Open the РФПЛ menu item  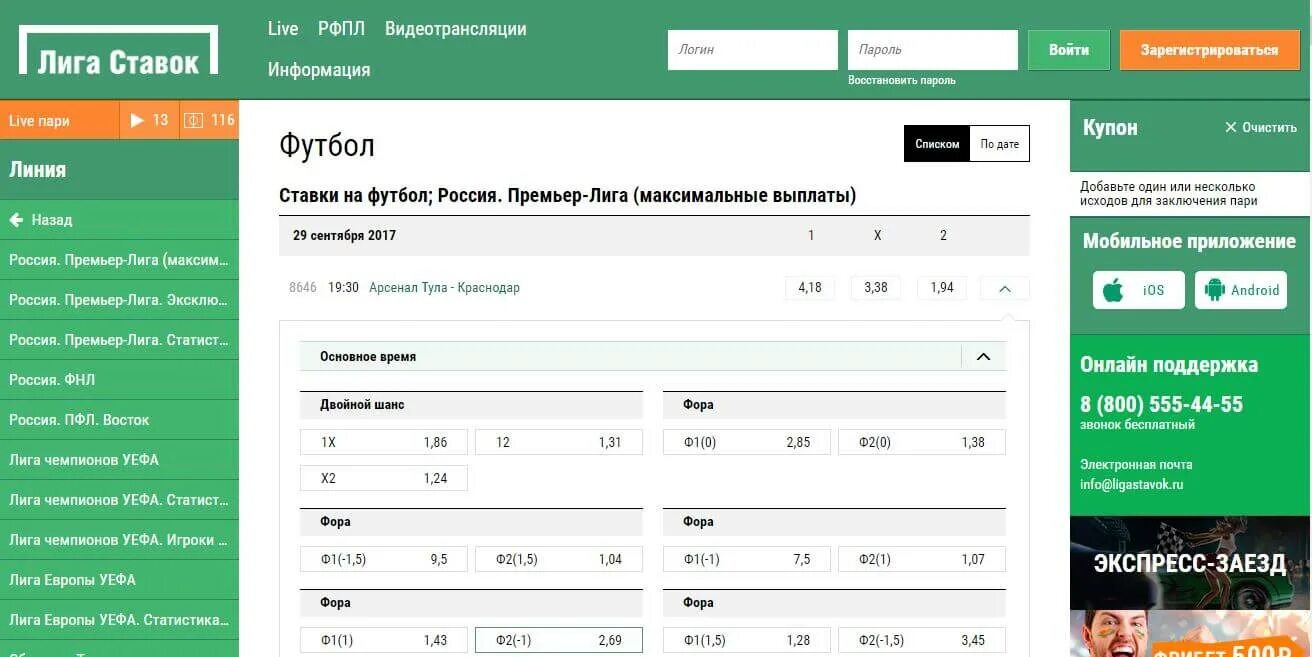click(342, 29)
